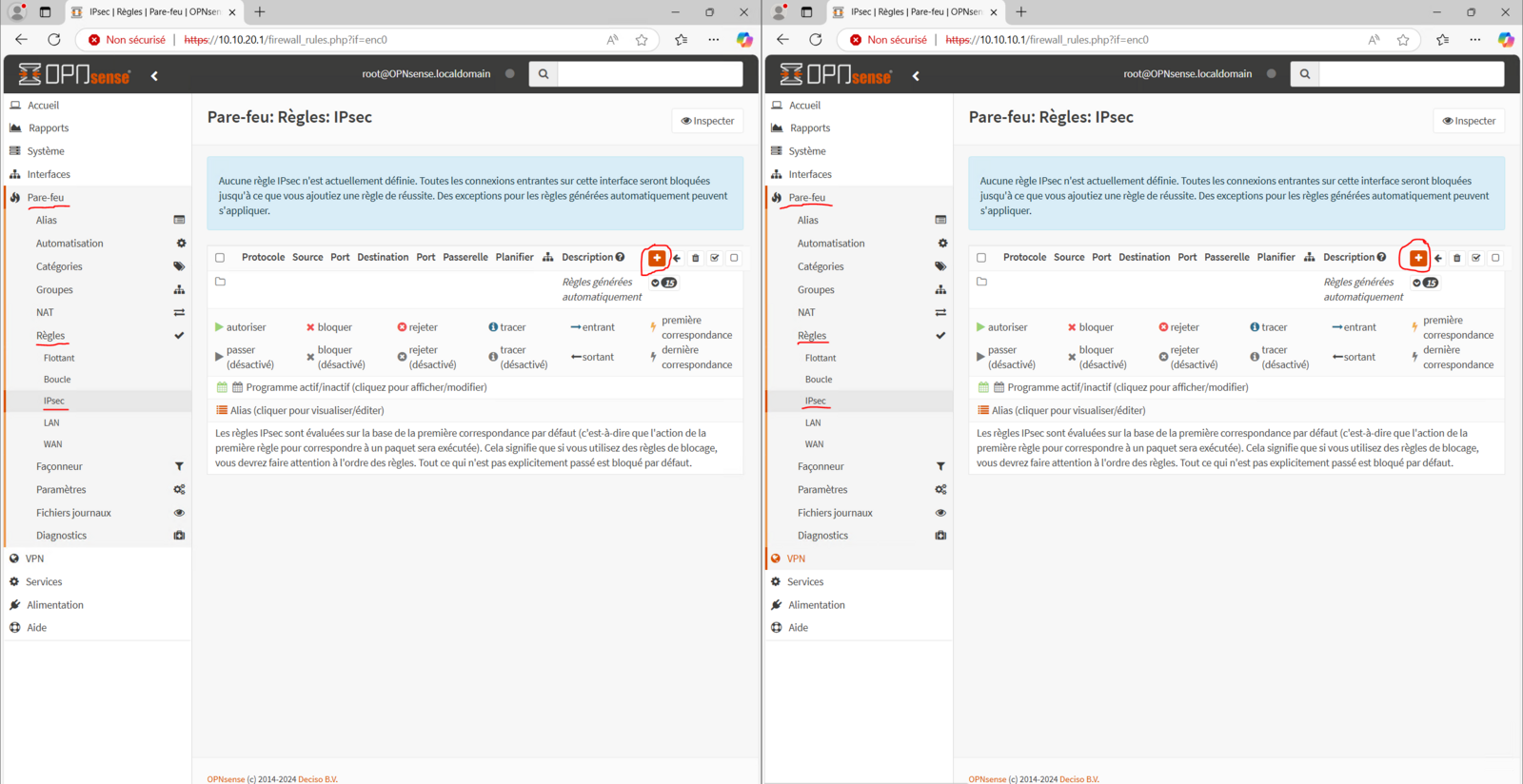Screen dimensions: 1523x784
Task: Click the Copilot icon in 10.10.10.1 browser toolbar
Action: 1506,40
